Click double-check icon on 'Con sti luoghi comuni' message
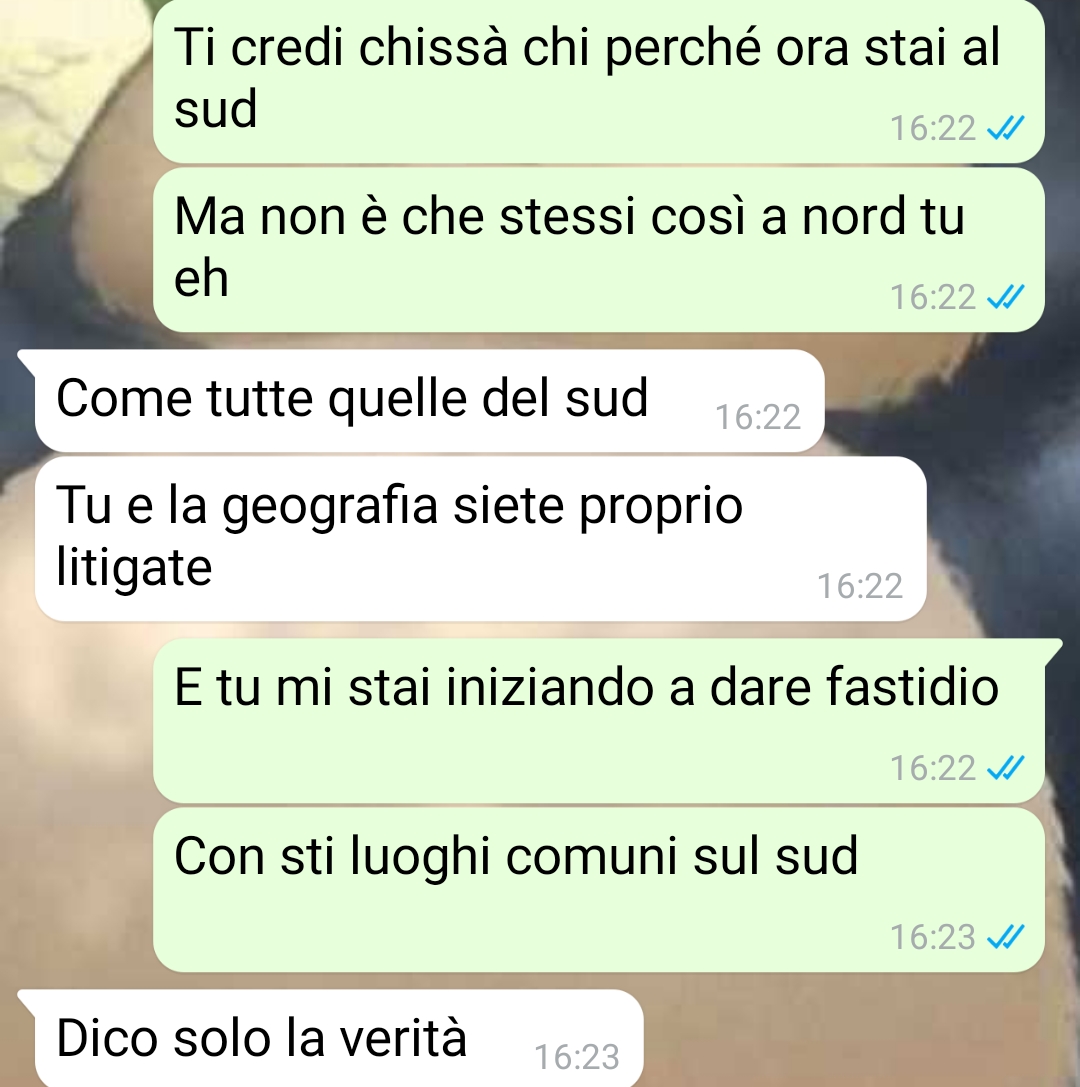 coord(1005,937)
